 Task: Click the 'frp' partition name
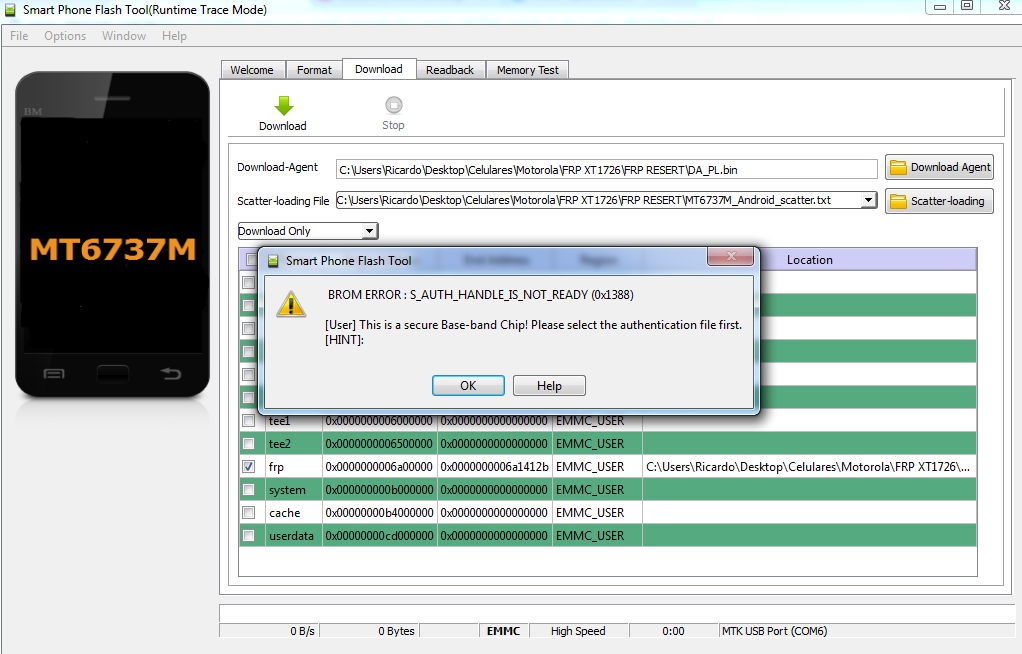(276, 467)
